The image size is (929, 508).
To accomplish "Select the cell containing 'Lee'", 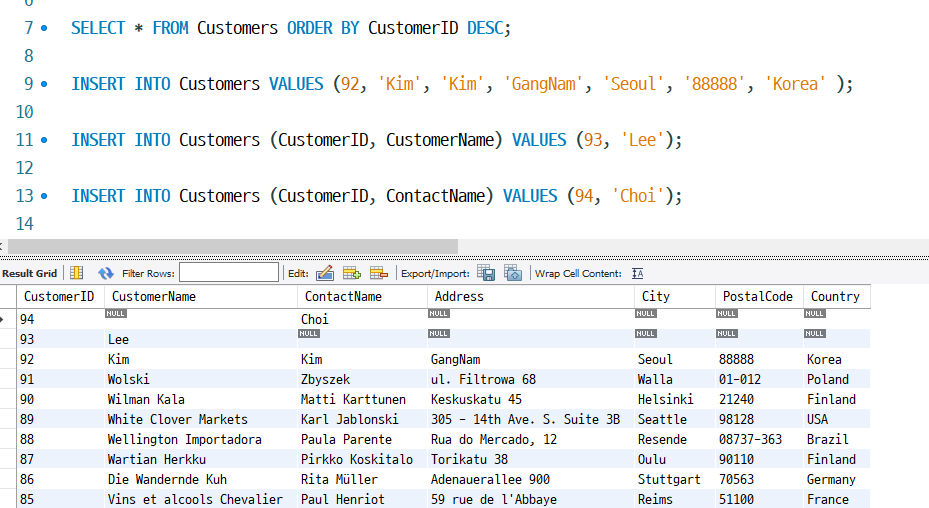I will tap(200, 339).
